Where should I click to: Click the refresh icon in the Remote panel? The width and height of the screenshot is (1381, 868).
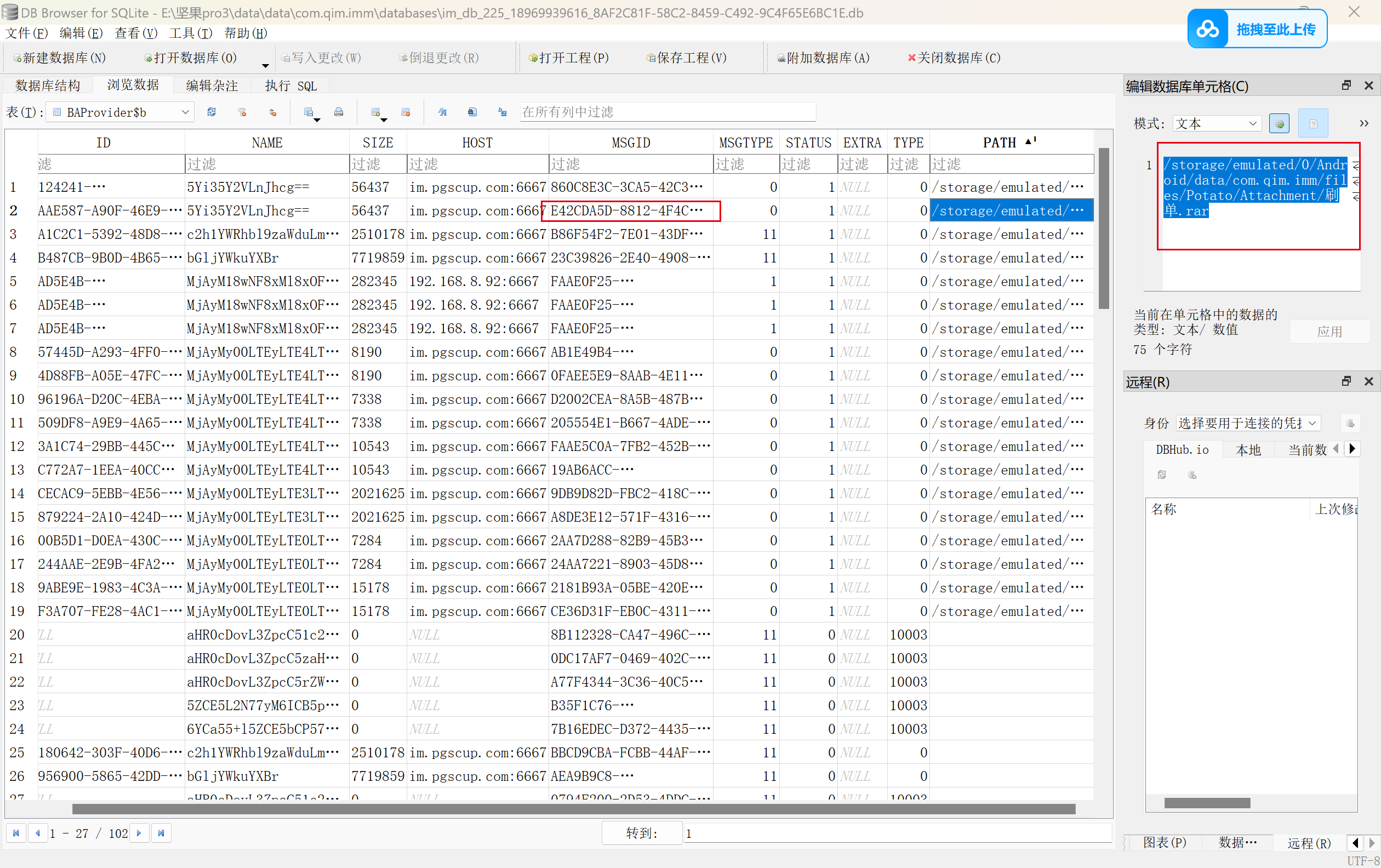(1161, 475)
